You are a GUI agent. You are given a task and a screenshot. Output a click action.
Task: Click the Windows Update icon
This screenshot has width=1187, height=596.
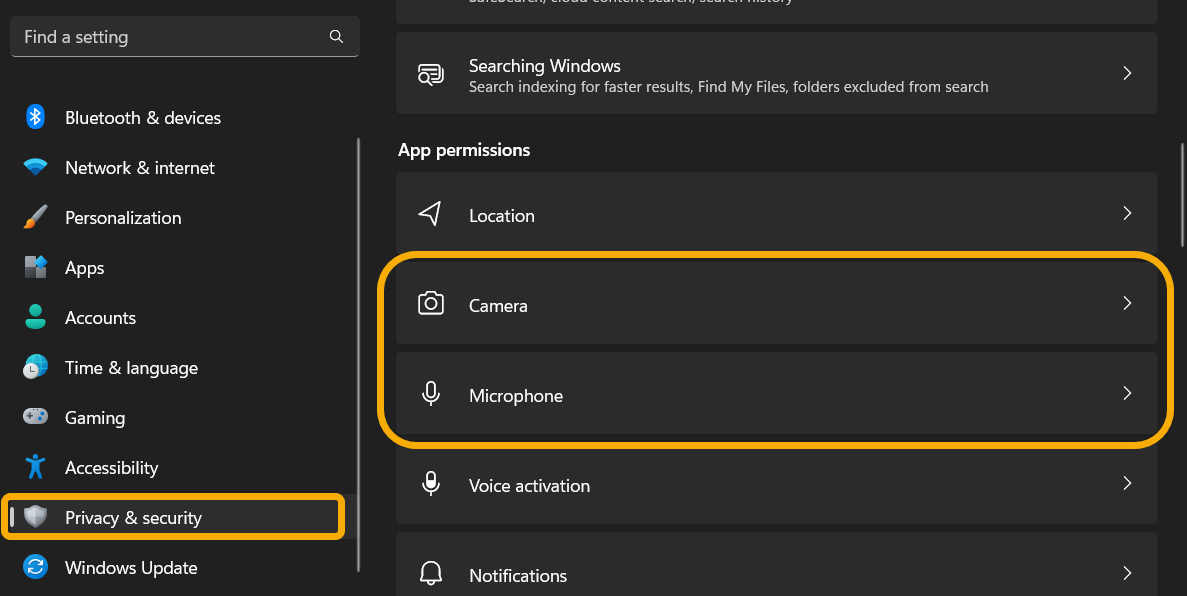pos(35,567)
